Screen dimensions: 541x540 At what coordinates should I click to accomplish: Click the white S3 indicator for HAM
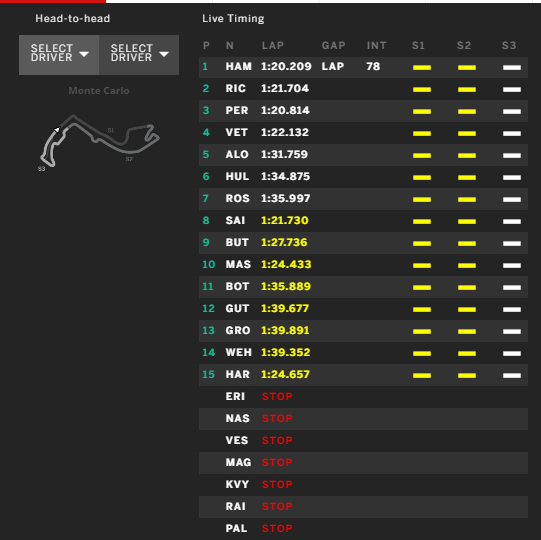[x=512, y=67]
